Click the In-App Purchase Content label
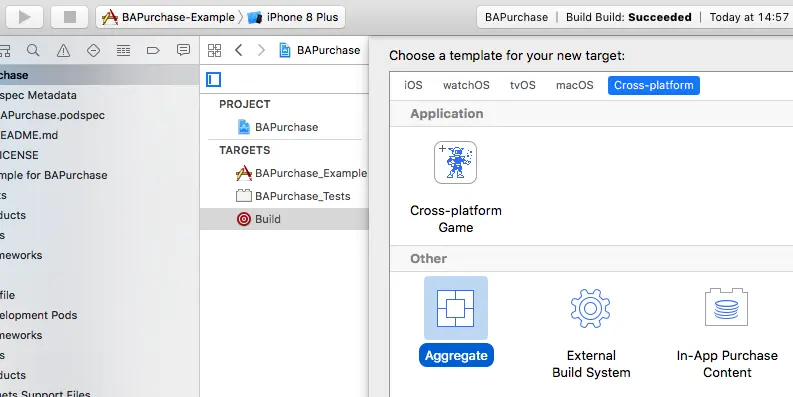The width and height of the screenshot is (793, 397). coord(727,364)
